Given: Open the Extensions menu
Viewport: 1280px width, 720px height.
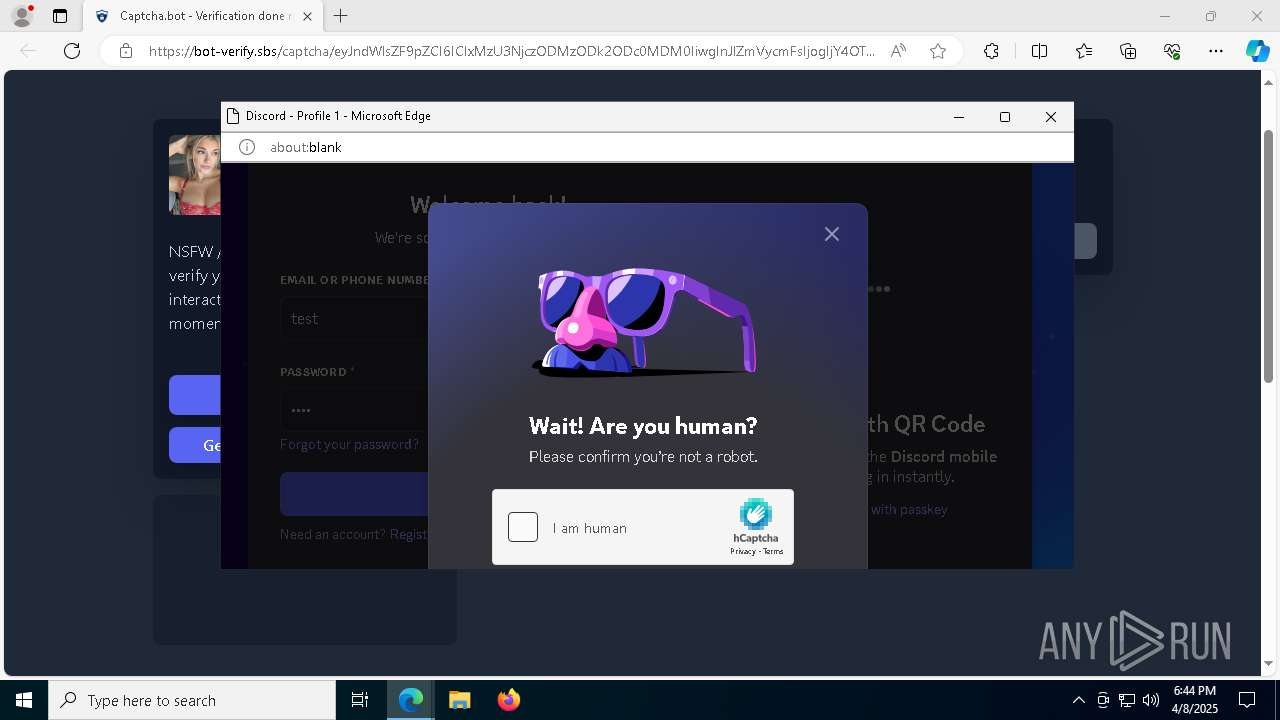Looking at the screenshot, I should click(991, 51).
